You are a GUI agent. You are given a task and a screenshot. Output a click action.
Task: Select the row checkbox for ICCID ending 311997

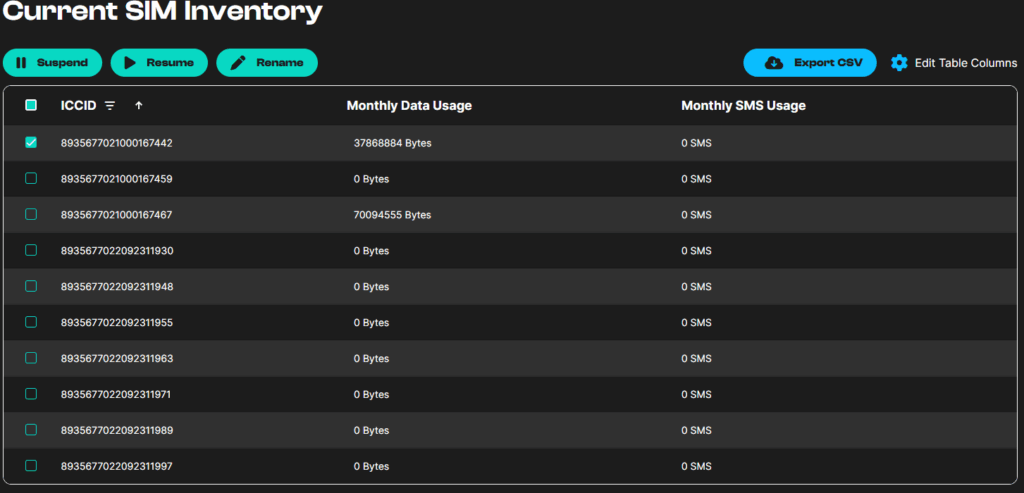click(x=31, y=466)
